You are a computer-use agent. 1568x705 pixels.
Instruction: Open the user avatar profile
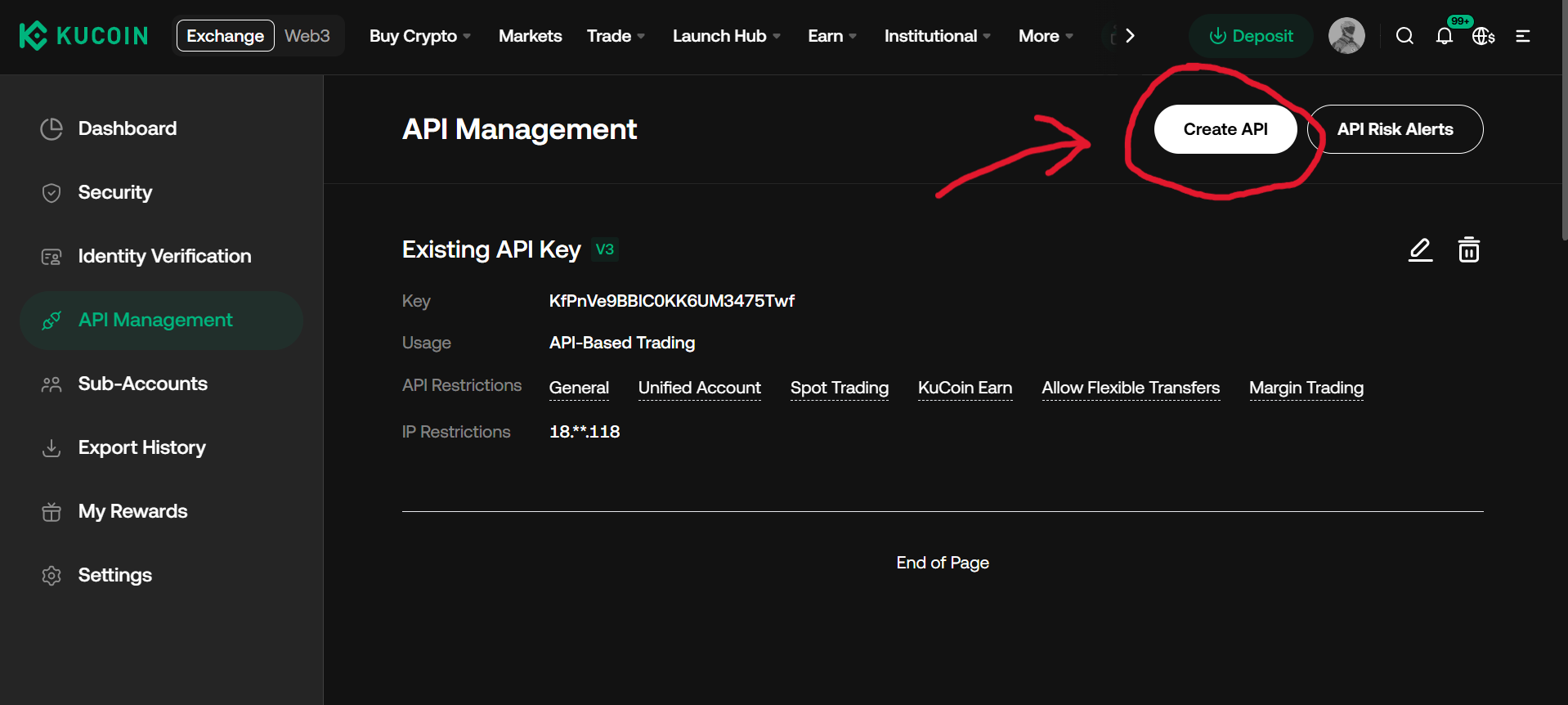1346,36
